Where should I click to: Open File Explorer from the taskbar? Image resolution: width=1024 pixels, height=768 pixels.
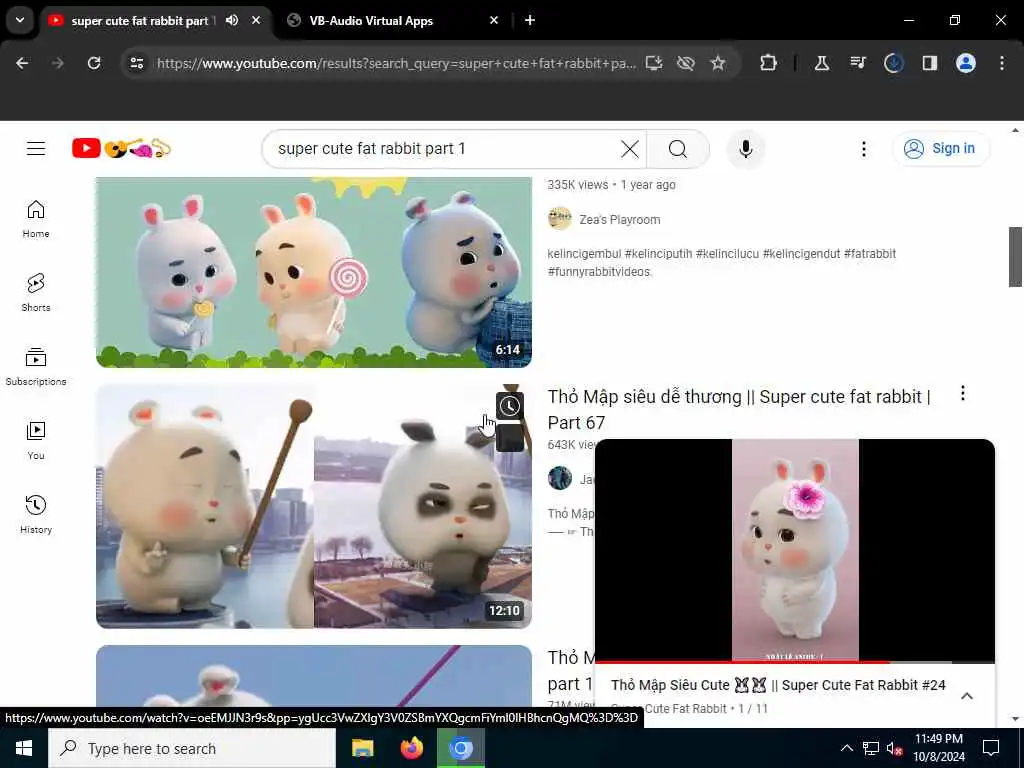click(362, 748)
